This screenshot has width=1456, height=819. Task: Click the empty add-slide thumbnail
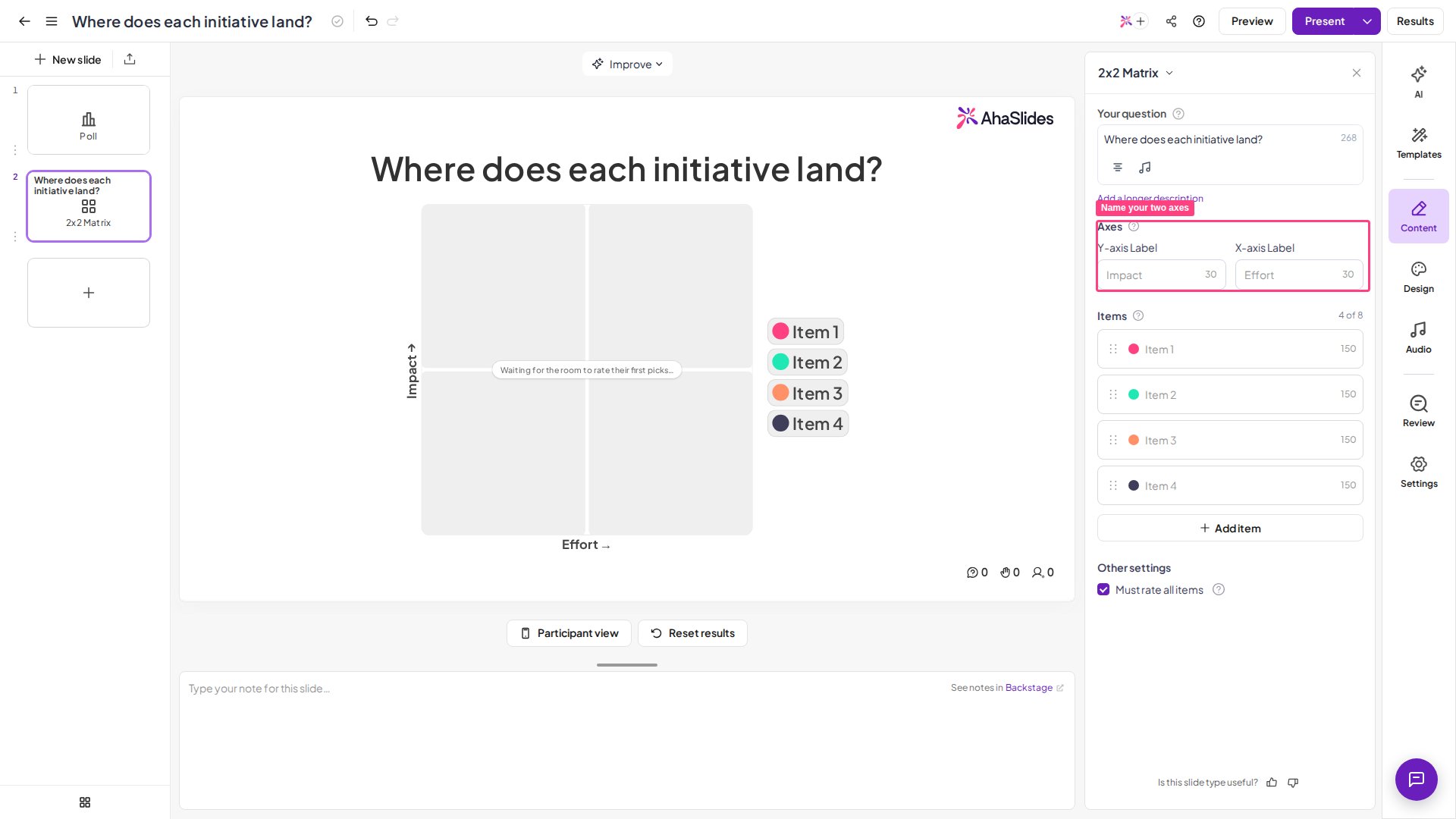(89, 293)
